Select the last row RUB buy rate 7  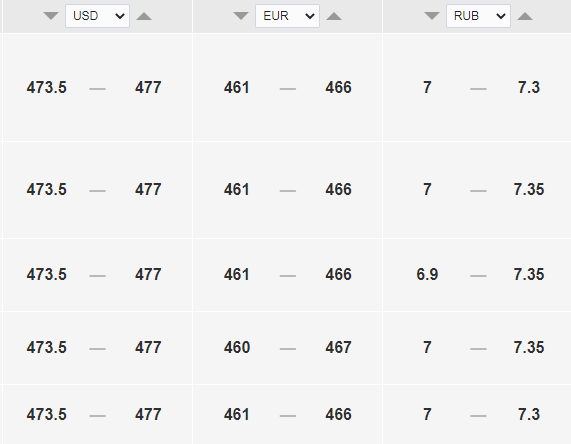click(427, 414)
